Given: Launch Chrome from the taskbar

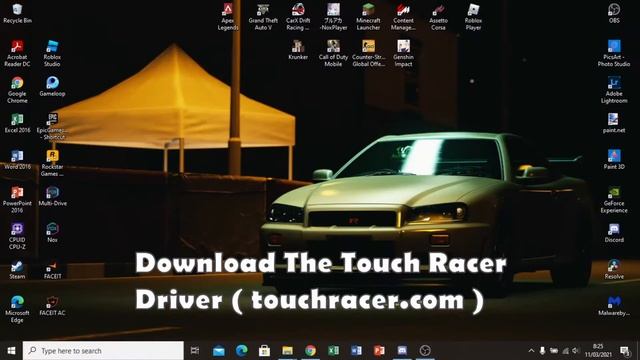Looking at the screenshot, I should coord(310,351).
